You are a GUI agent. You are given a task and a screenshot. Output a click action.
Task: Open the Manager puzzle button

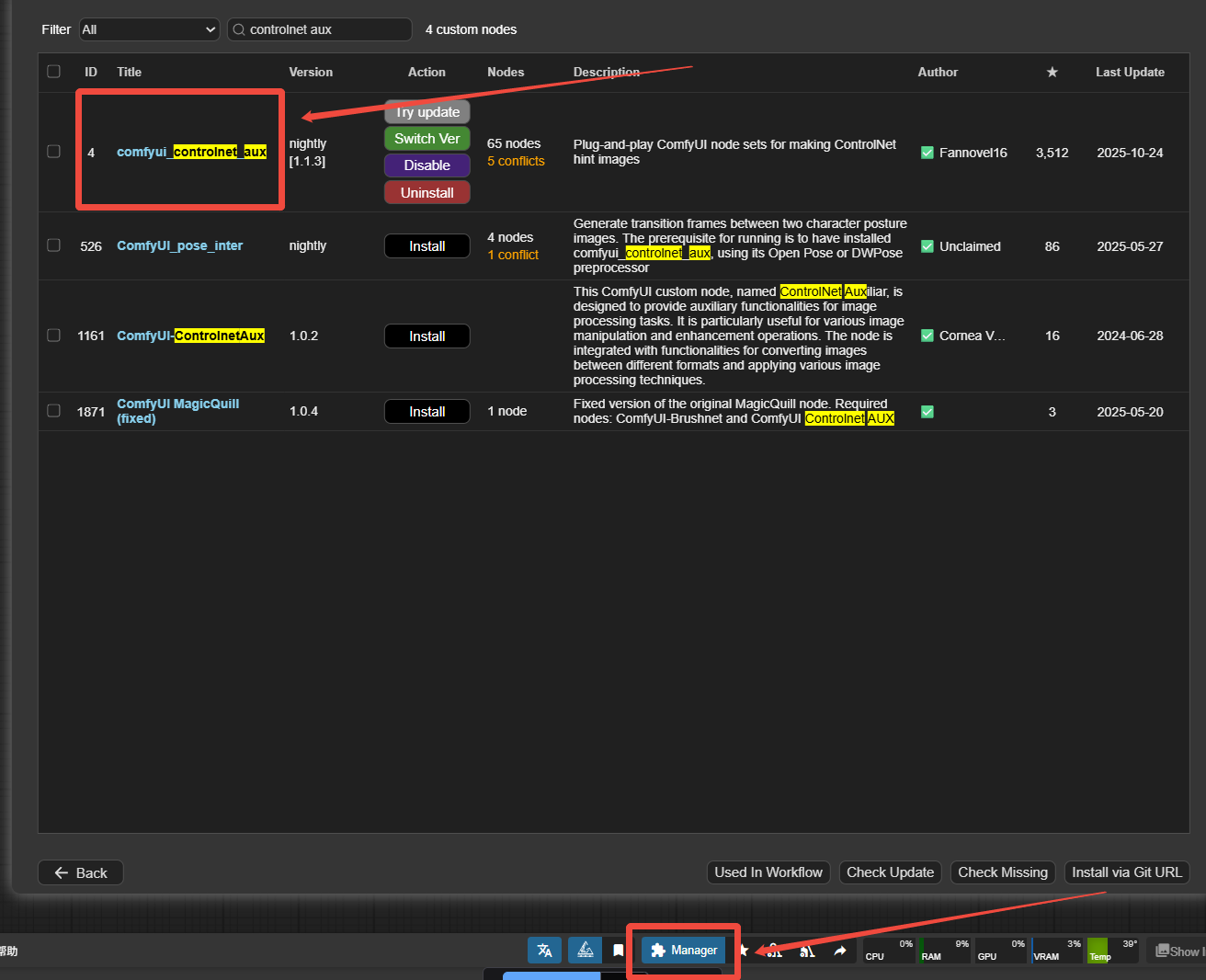pyautogui.click(x=684, y=951)
